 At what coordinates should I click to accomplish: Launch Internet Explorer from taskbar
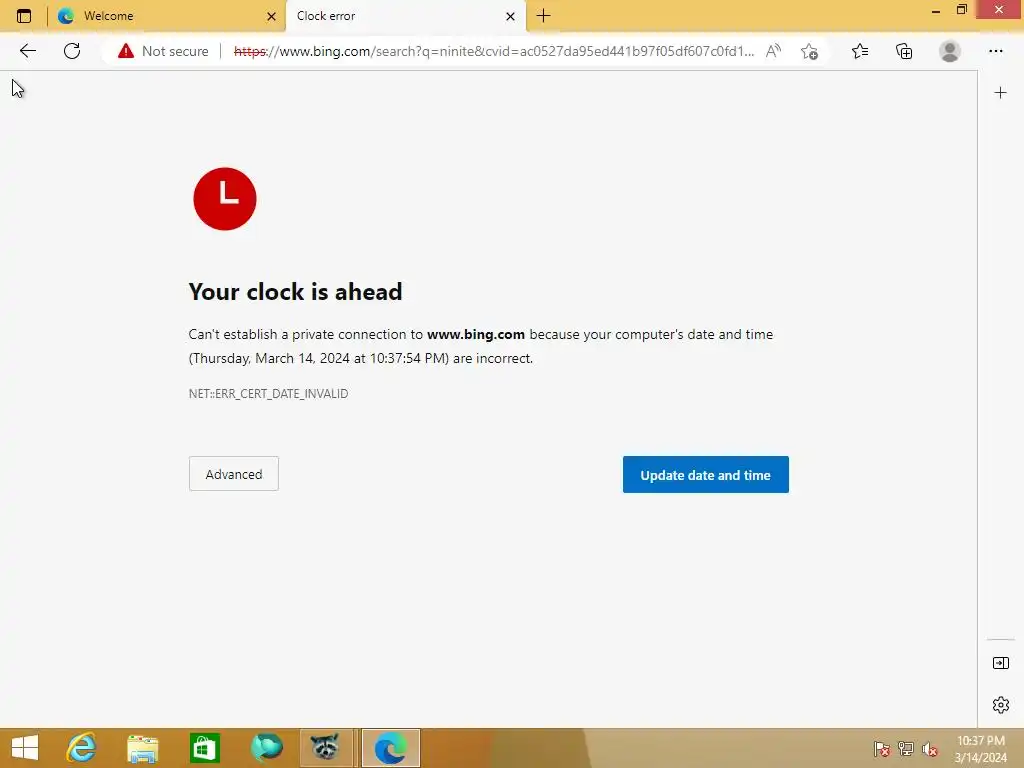pyautogui.click(x=81, y=748)
